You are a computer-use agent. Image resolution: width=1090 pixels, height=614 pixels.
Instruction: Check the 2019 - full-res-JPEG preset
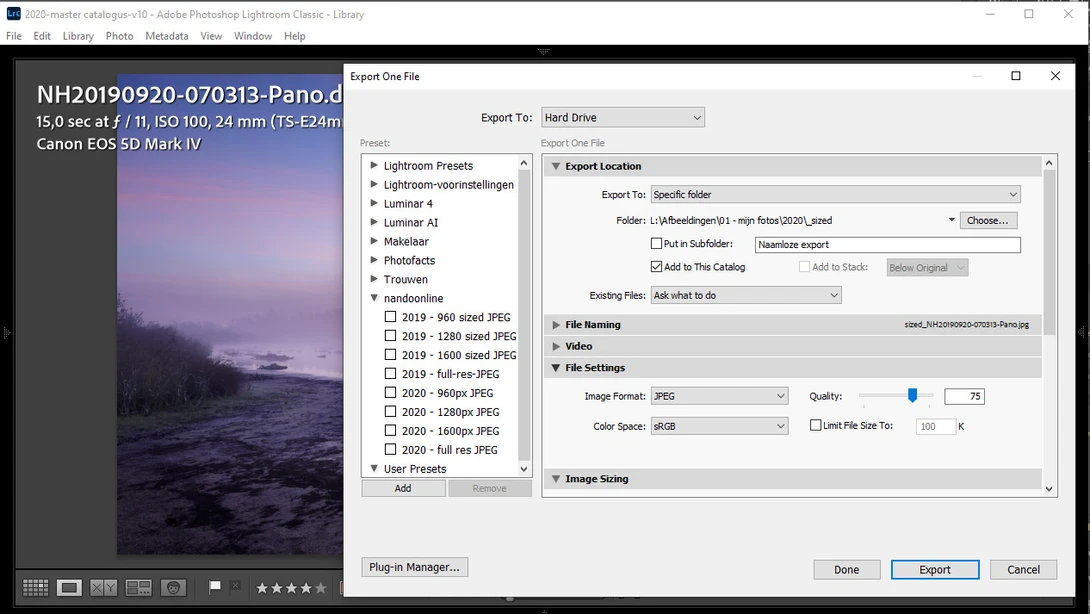[x=391, y=373]
